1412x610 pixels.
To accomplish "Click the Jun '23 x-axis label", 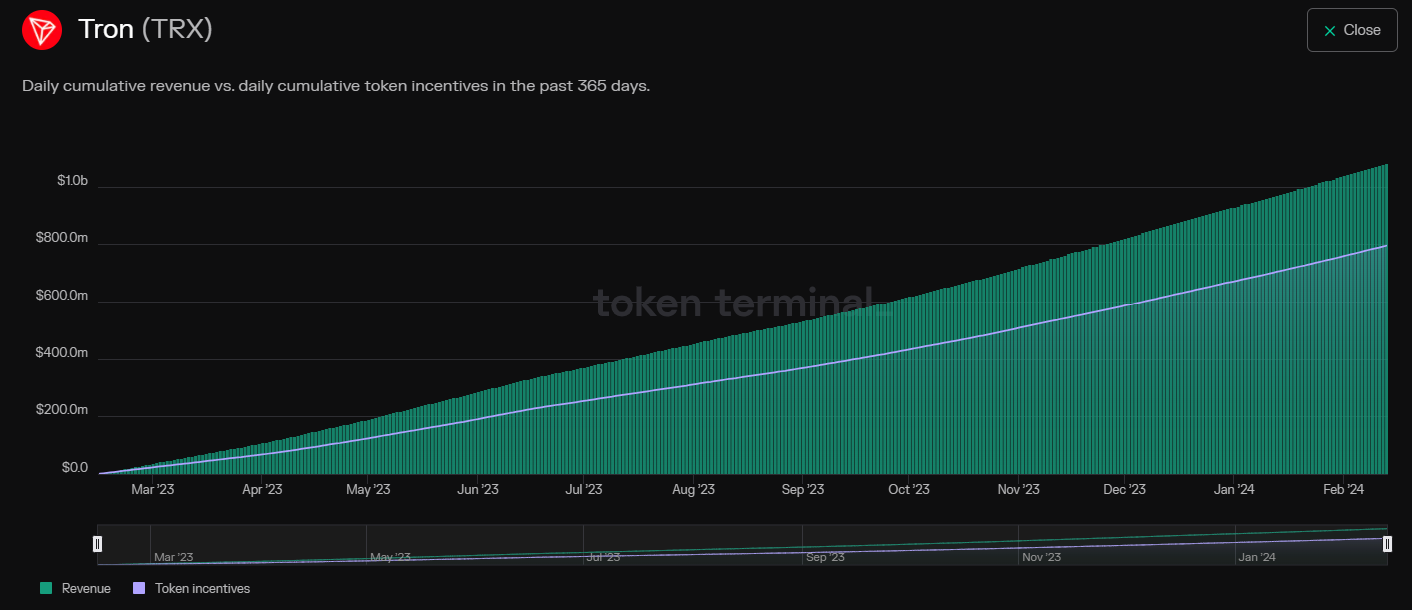I will point(477,489).
